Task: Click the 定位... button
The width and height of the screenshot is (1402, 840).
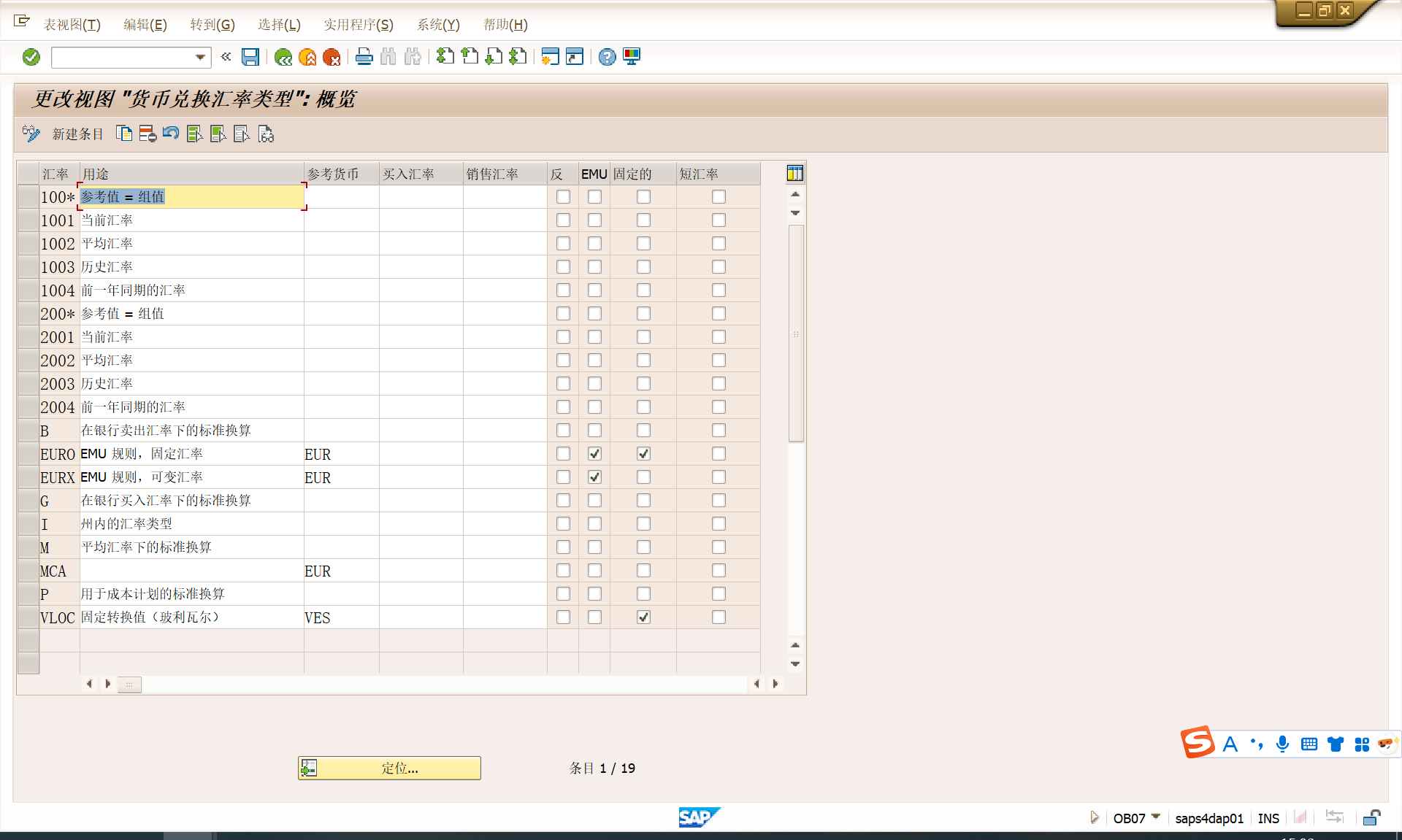Action: (x=389, y=768)
